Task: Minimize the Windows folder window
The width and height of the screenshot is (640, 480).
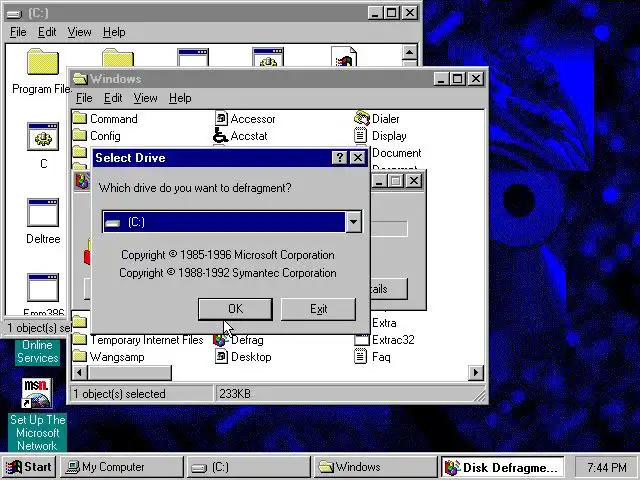Action: pyautogui.click(x=441, y=78)
